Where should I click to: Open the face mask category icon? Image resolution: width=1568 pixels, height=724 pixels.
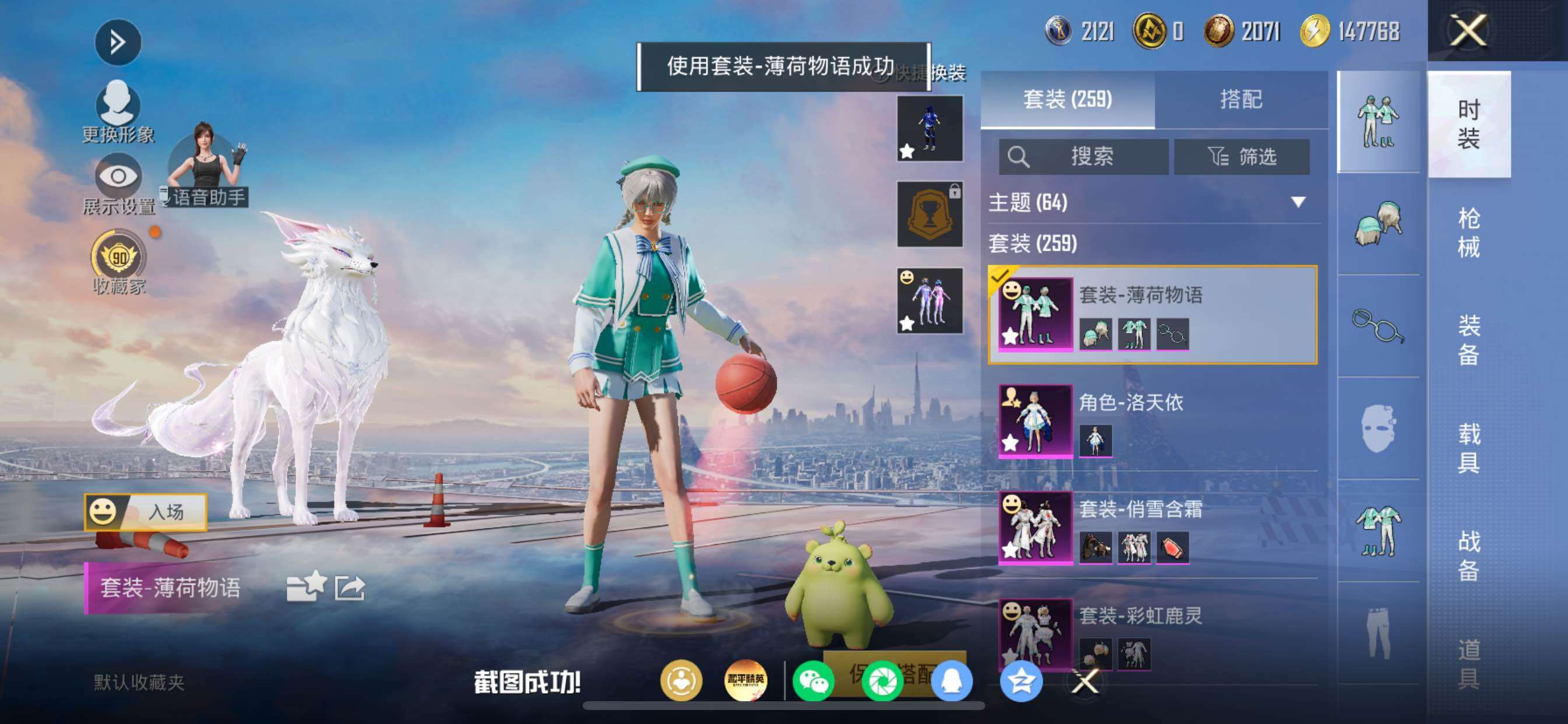1378,428
